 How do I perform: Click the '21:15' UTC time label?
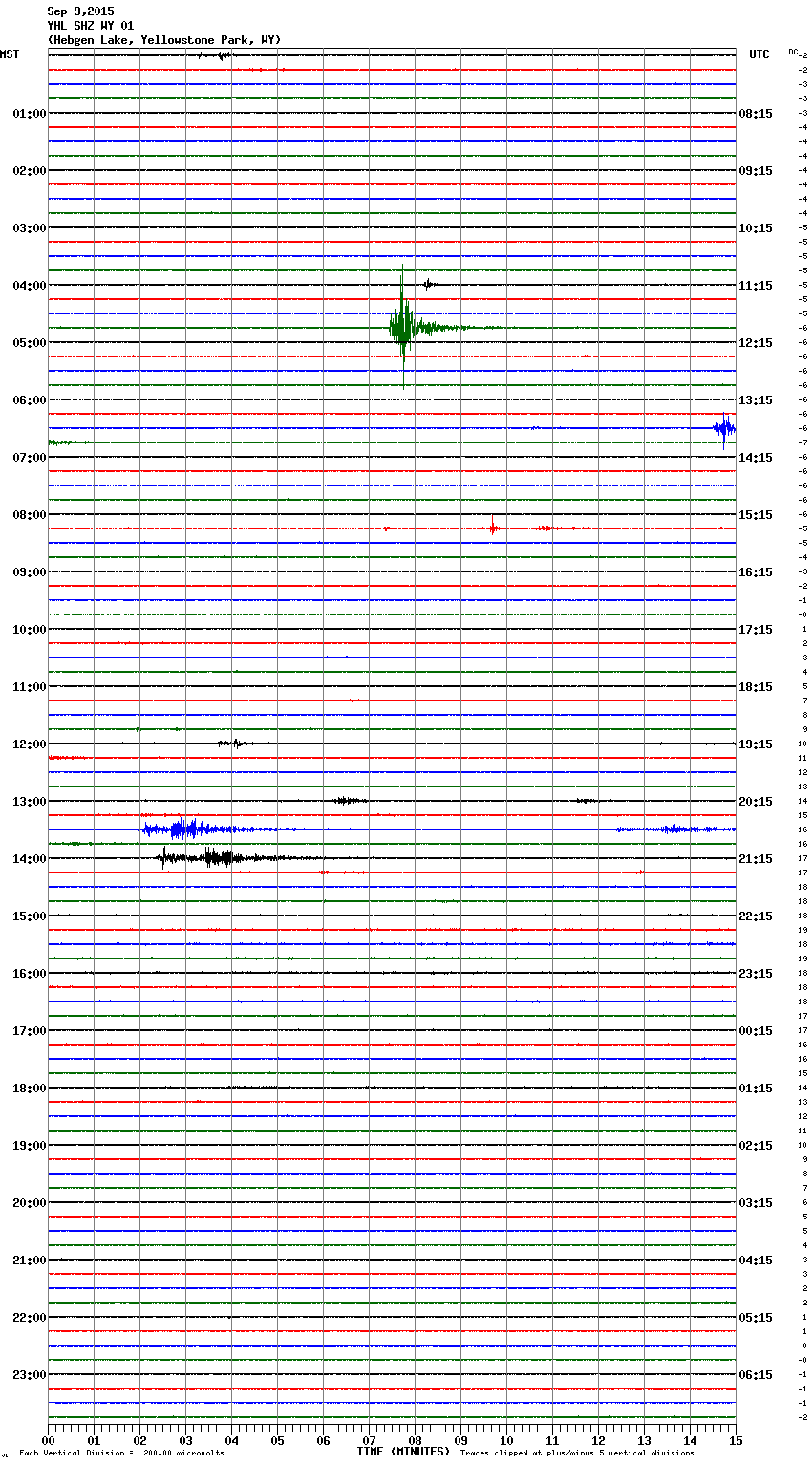point(756,859)
